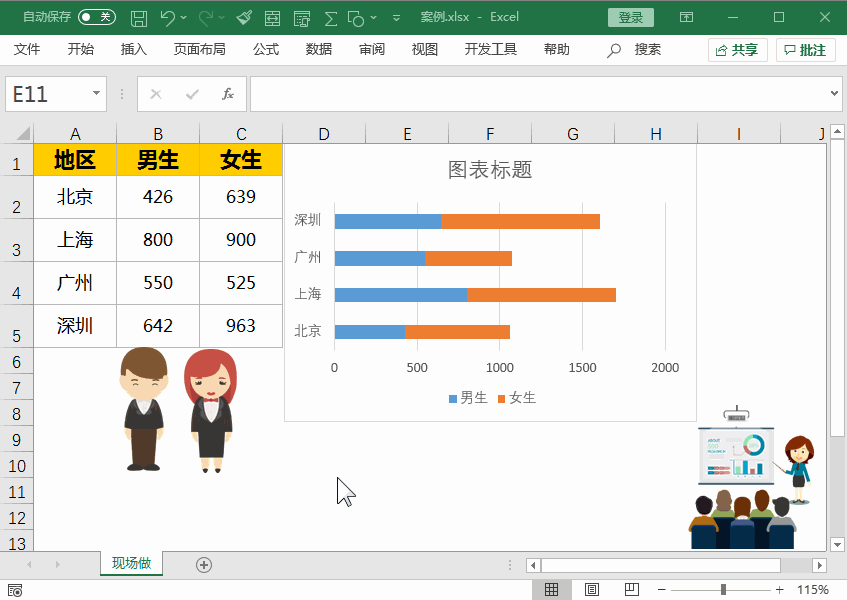Image resolution: width=847 pixels, height=600 pixels.
Task: Open Customize Quick Access Toolbar dropdown
Action: coord(396,18)
